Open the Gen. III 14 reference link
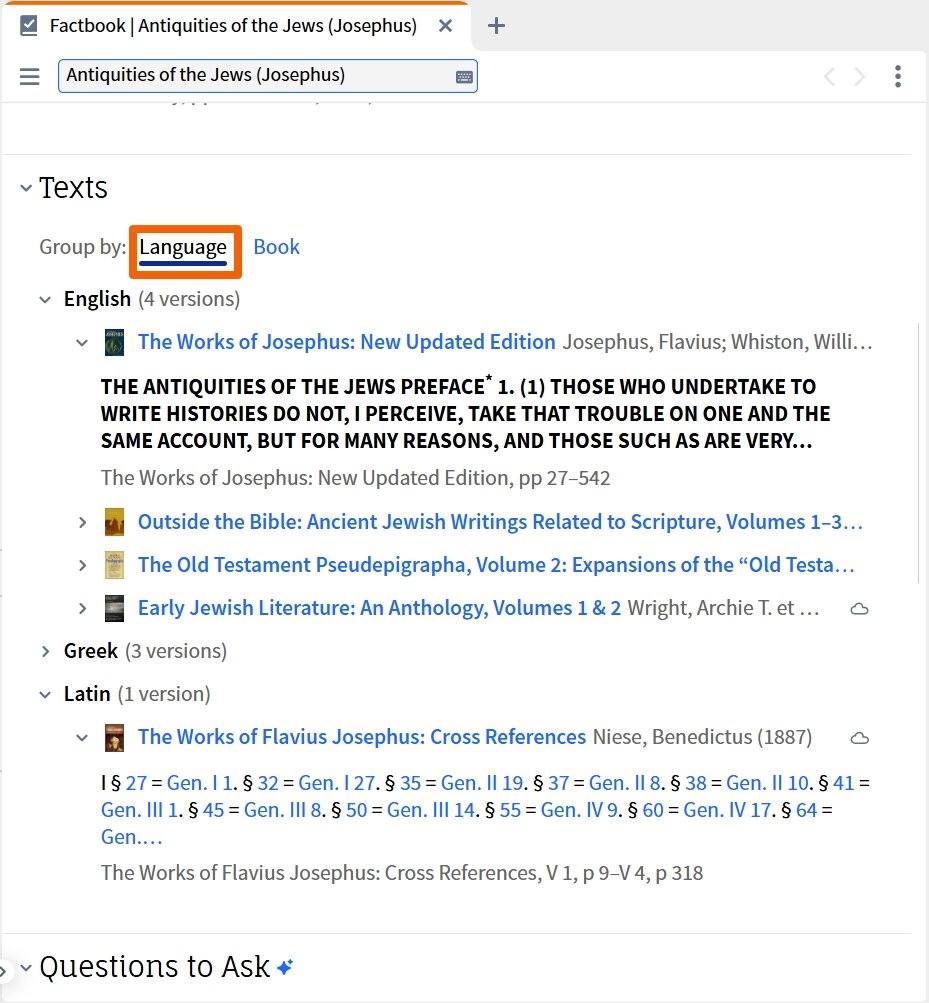This screenshot has width=929, height=1003. tap(431, 810)
